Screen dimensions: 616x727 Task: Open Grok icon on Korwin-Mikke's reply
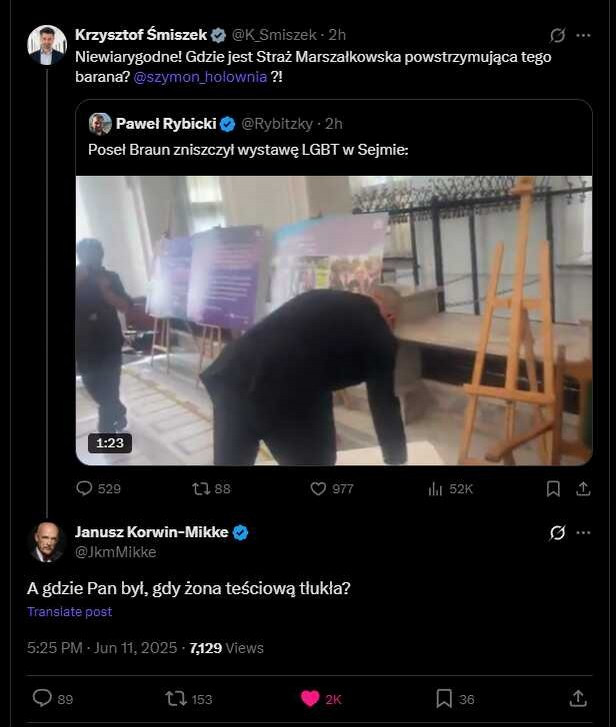(557, 533)
